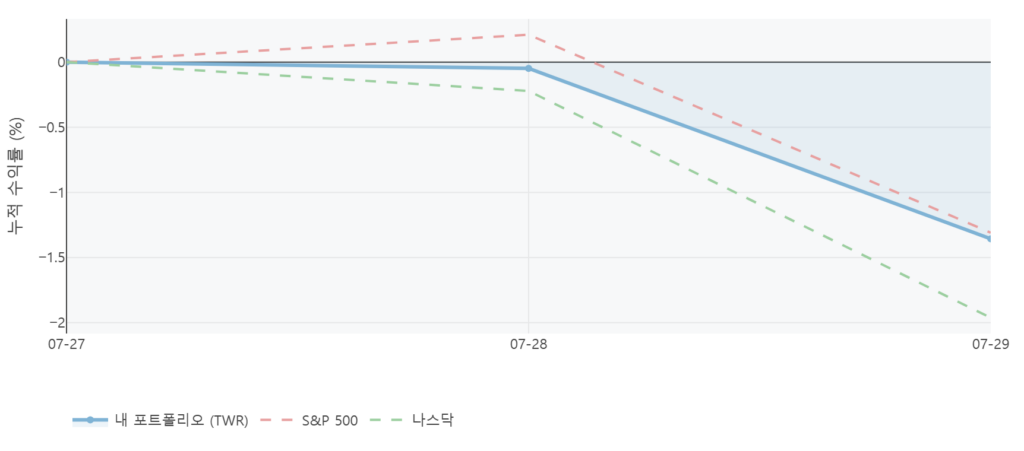Click the 07-29 x-axis date label
This screenshot has height=451, width=1024.
point(991,344)
